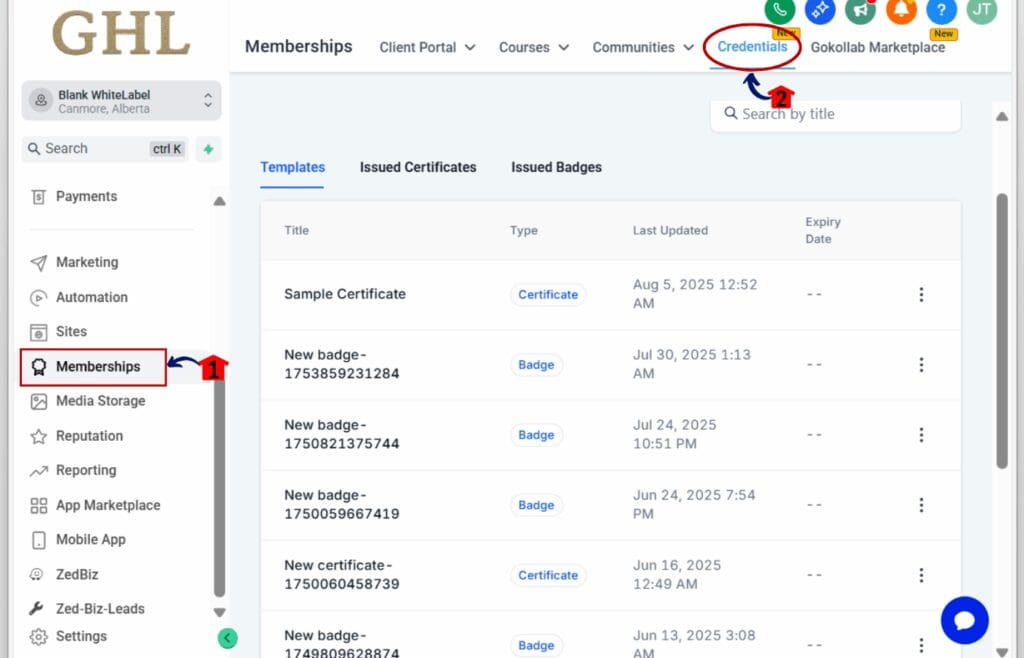The image size is (1024, 658).
Task: Click the sidebar scroll down arrow
Action: tap(219, 612)
